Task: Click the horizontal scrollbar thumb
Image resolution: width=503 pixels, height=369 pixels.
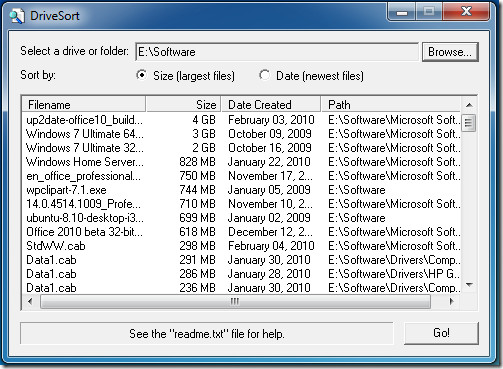Action: tap(235, 302)
